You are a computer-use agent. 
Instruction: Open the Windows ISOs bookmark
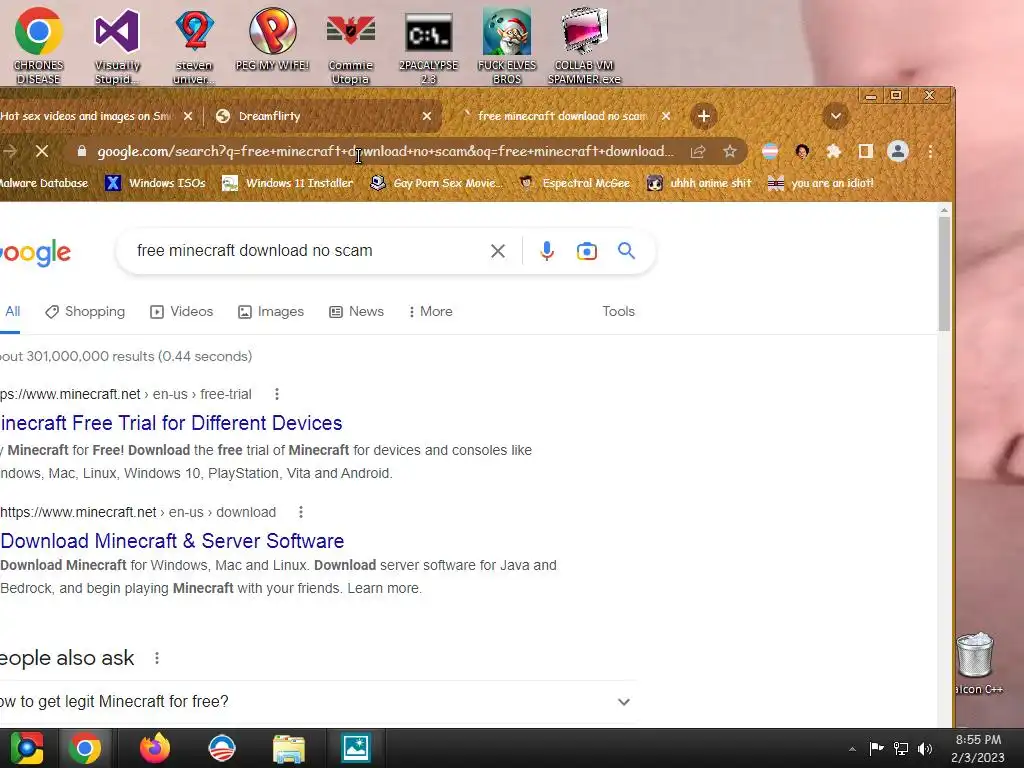(x=155, y=184)
